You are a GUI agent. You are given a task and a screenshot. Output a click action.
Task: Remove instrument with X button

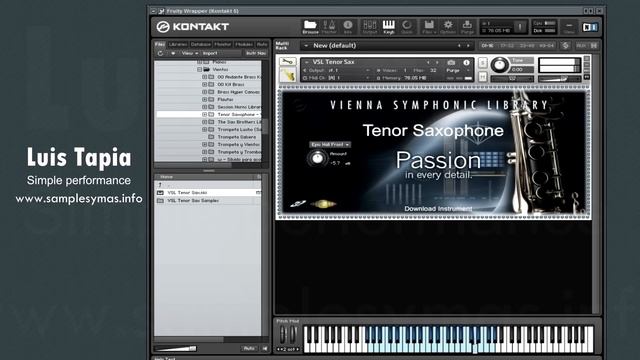(587, 59)
